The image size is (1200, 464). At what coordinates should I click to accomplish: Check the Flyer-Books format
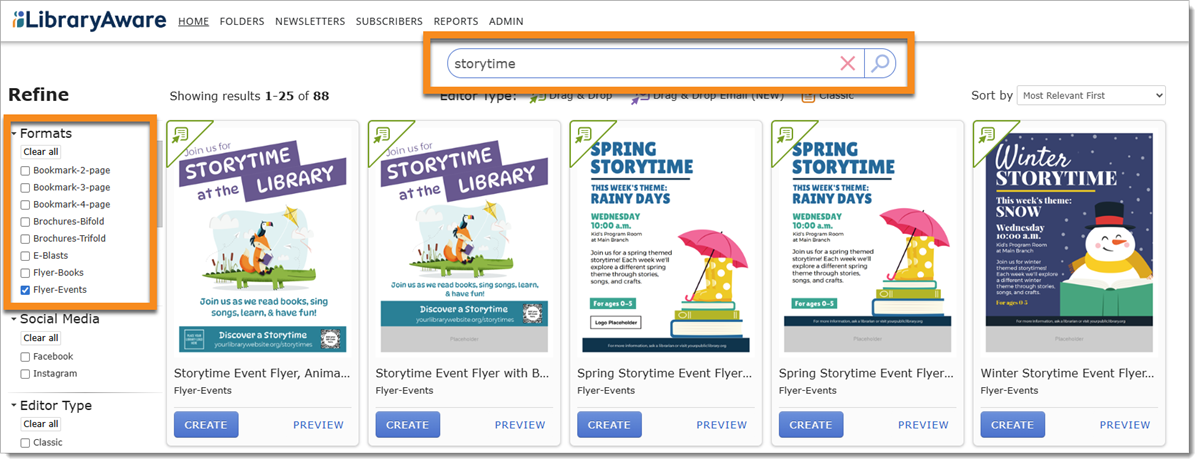[x=26, y=272]
